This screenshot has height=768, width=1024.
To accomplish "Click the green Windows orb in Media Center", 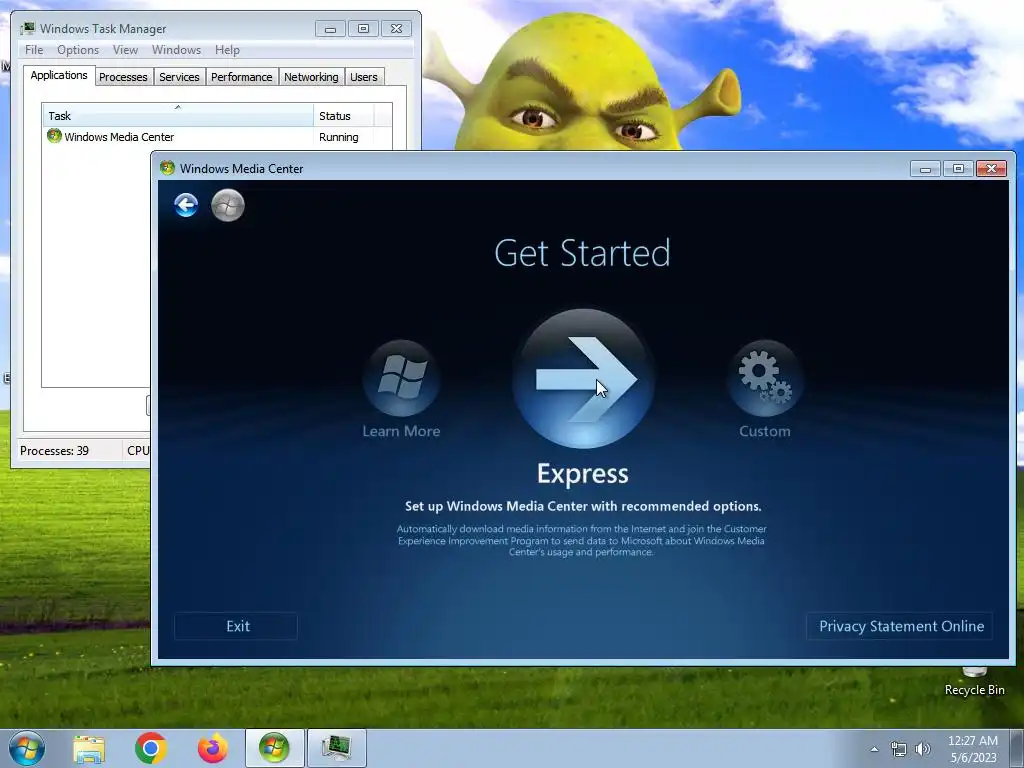I will coord(228,205).
